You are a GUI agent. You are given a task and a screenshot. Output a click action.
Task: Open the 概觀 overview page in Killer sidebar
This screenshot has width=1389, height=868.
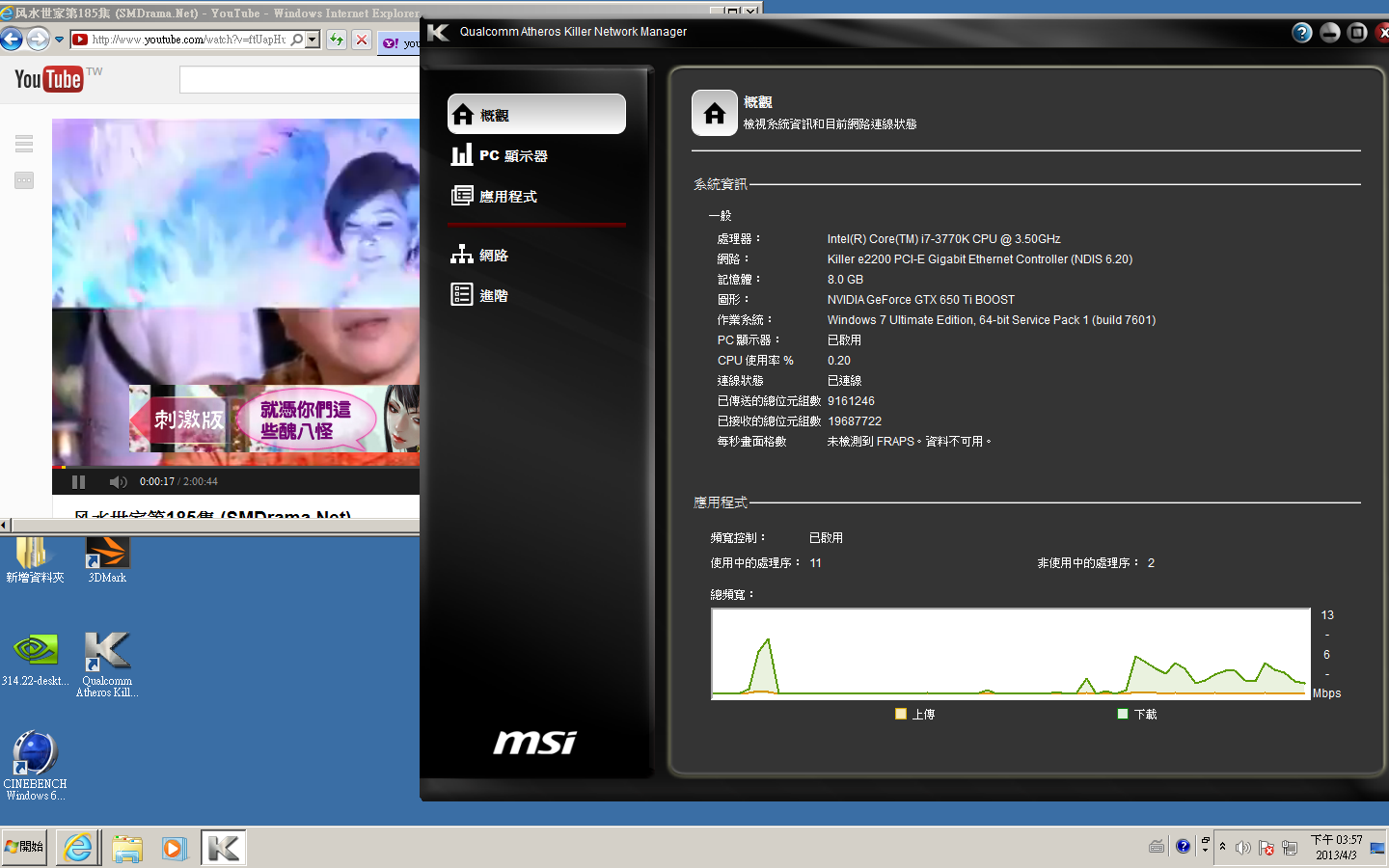pos(536,114)
